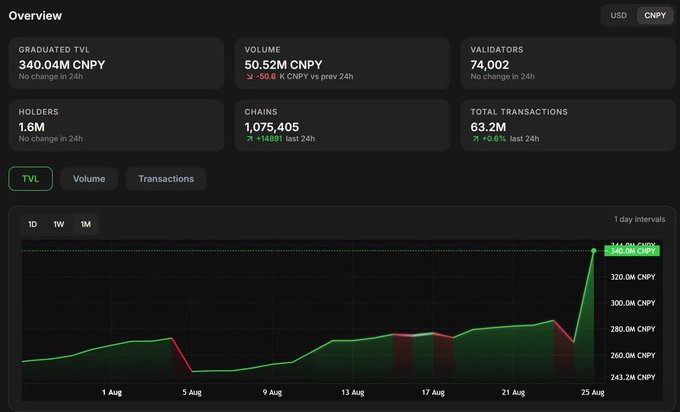
Task: Click the Overview heading
Action: pos(35,16)
